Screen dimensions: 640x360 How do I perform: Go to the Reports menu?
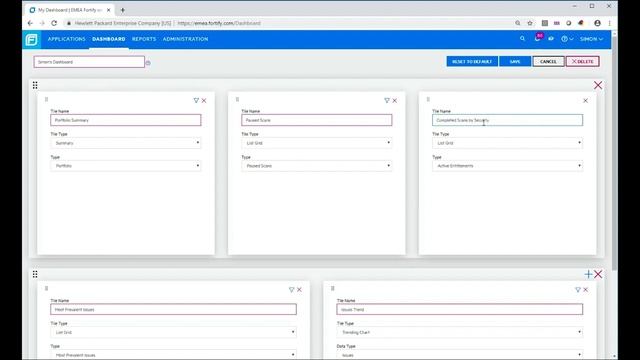[x=144, y=39]
